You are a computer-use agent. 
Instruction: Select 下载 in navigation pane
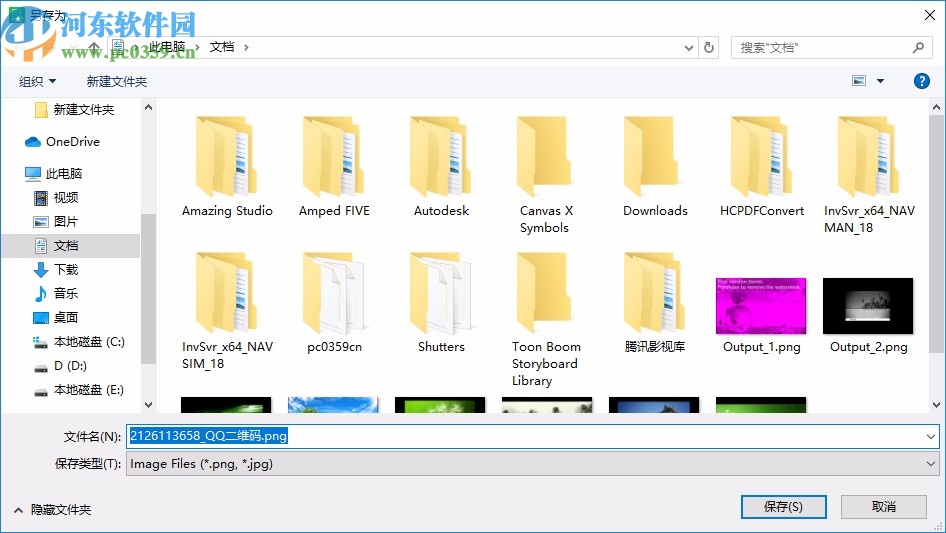pos(56,269)
